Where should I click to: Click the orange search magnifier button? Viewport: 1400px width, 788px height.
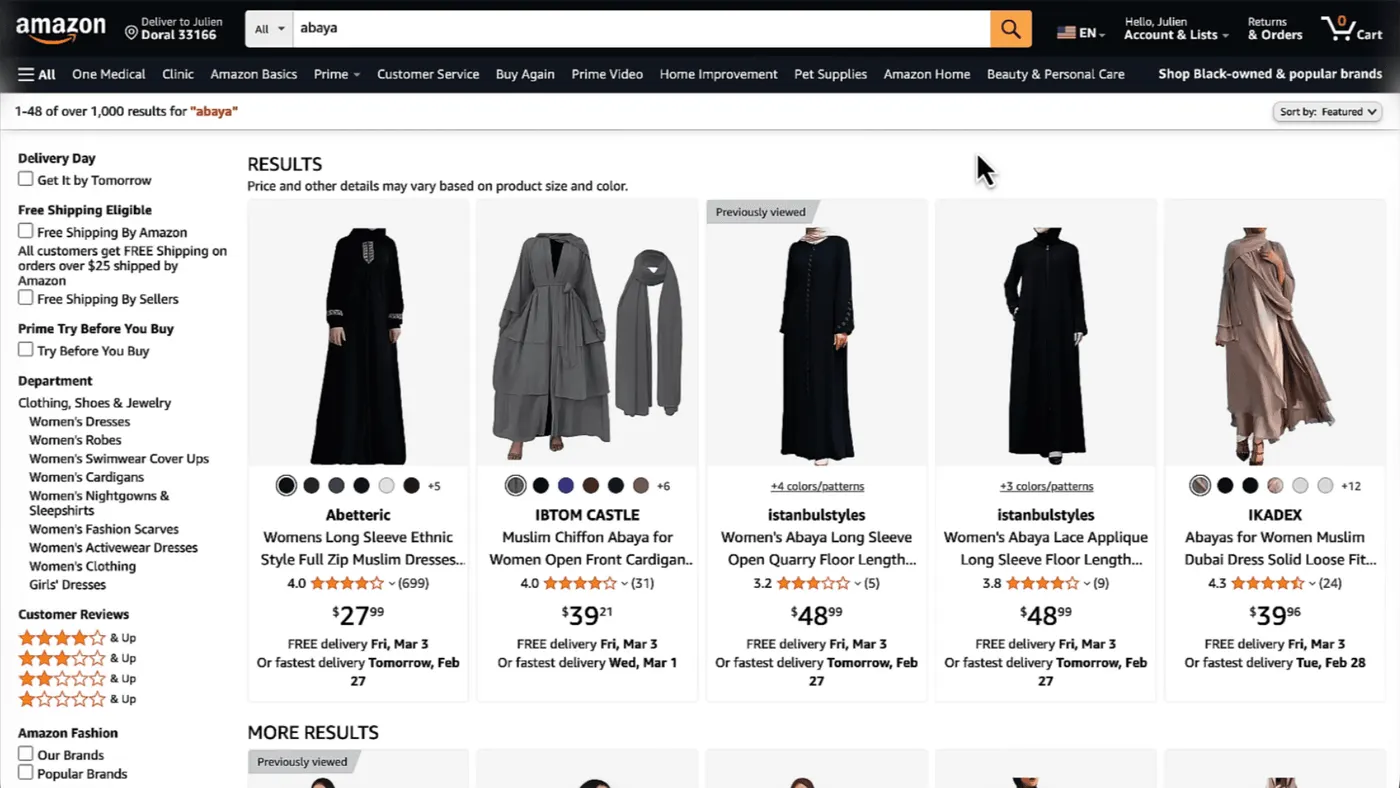click(x=1011, y=29)
